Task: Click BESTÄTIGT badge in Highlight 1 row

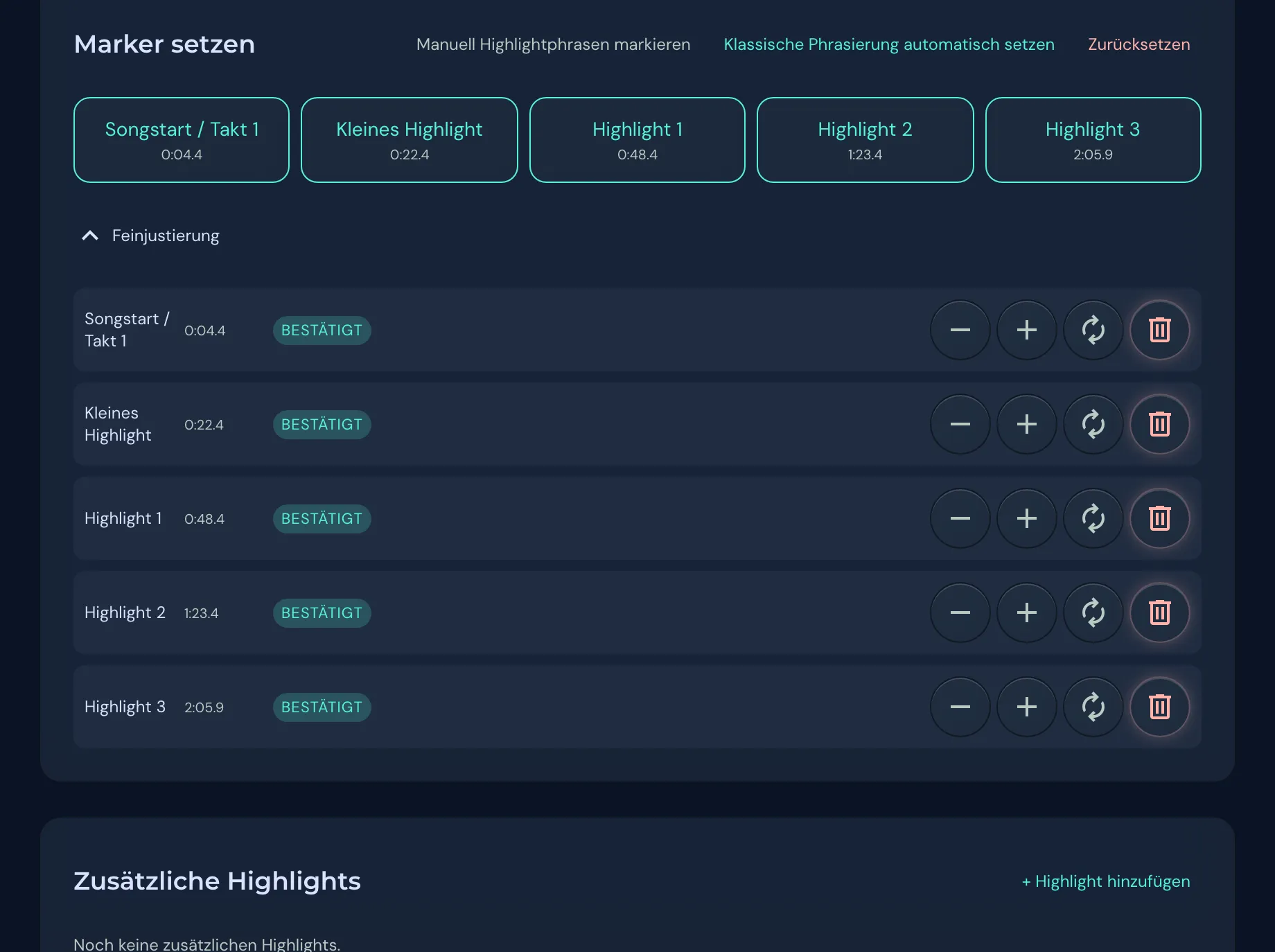Action: coord(322,519)
